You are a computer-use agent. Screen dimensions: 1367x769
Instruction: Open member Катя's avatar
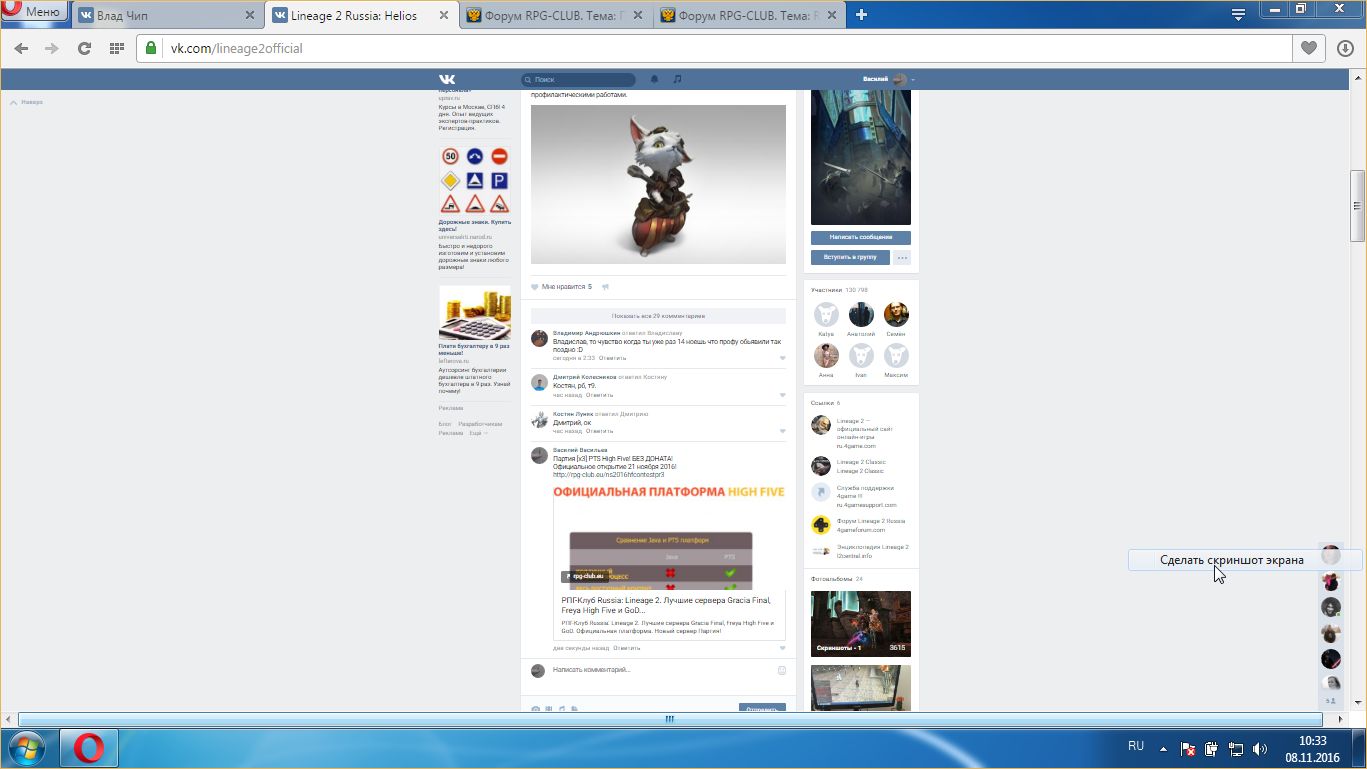tap(826, 314)
